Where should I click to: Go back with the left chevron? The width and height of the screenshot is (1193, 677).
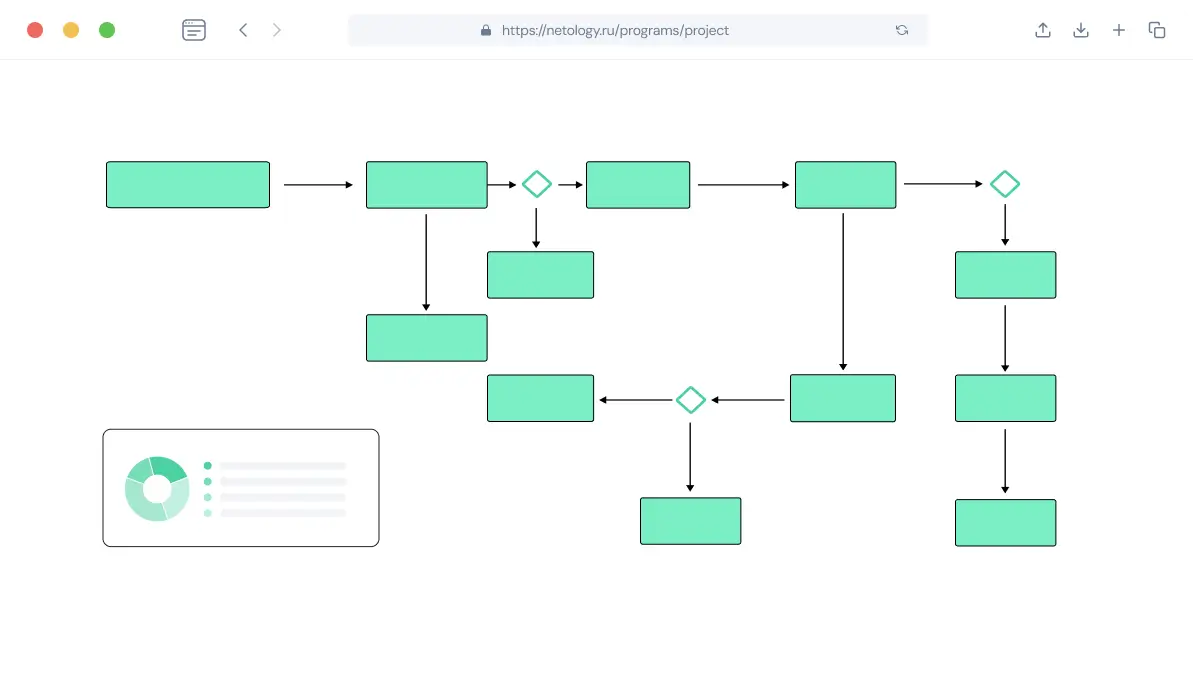click(243, 30)
